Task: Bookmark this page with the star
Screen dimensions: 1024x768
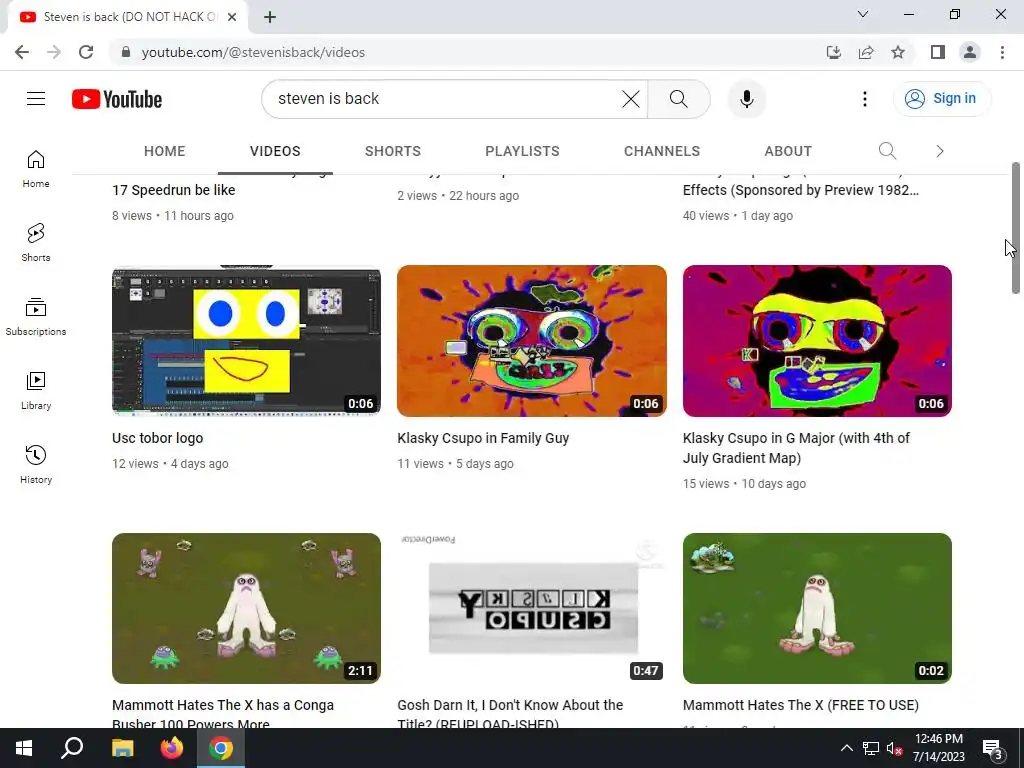Action: tap(898, 52)
